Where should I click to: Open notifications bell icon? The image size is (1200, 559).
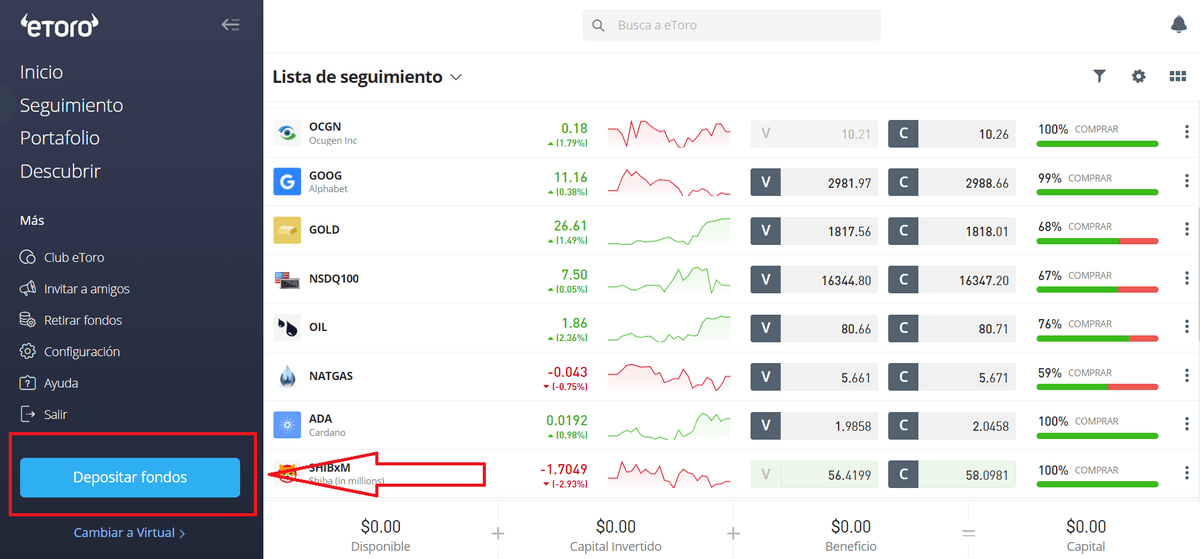point(1179,25)
